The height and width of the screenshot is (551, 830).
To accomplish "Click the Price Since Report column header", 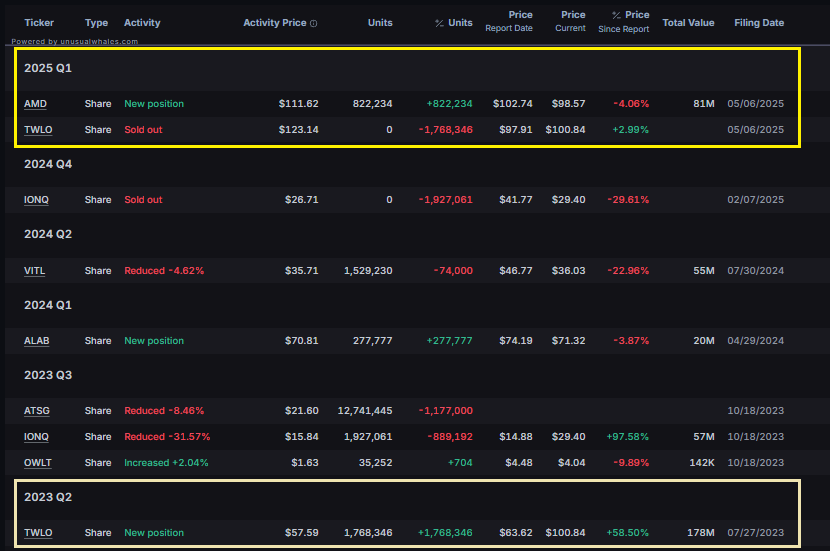I will [624, 22].
